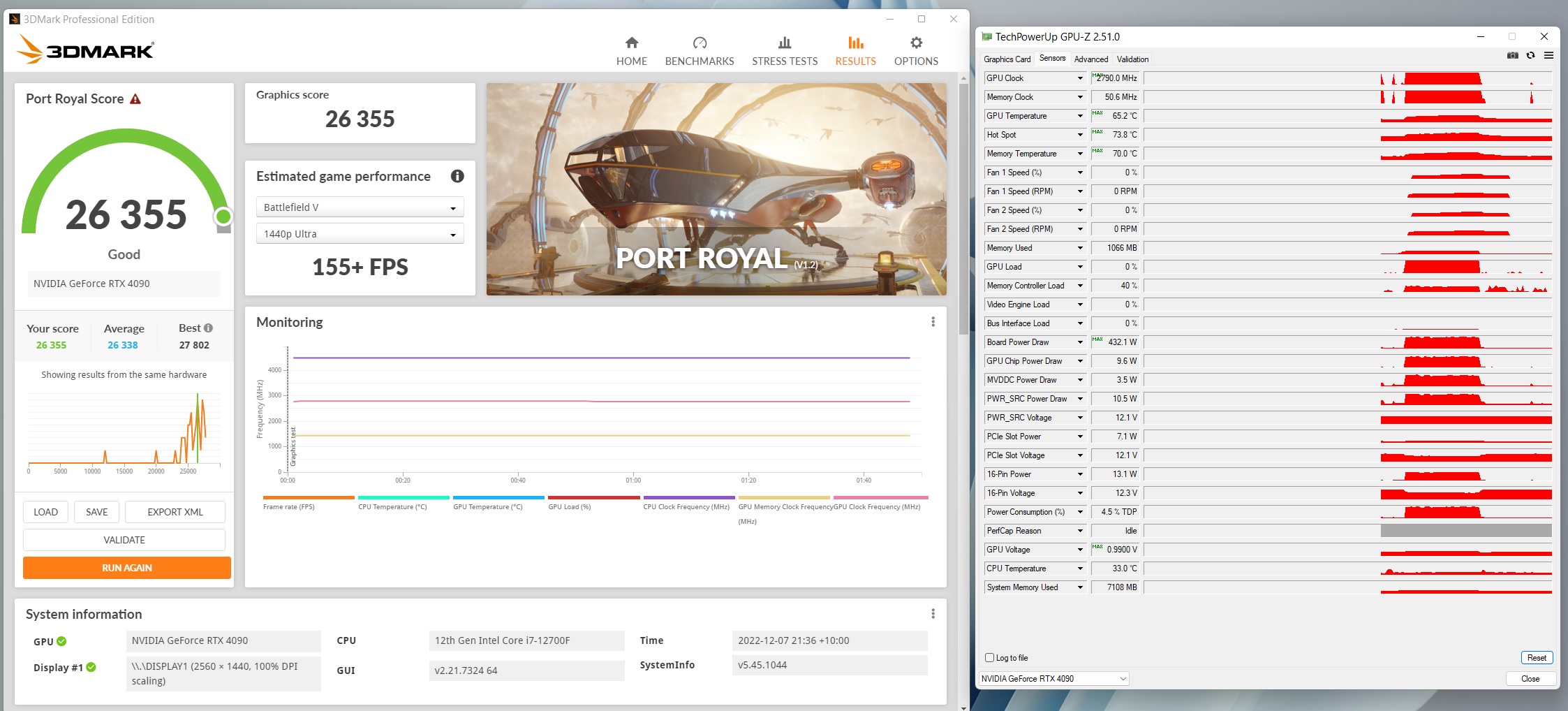Click the 3DMark app icon in the title bar

tap(15, 19)
